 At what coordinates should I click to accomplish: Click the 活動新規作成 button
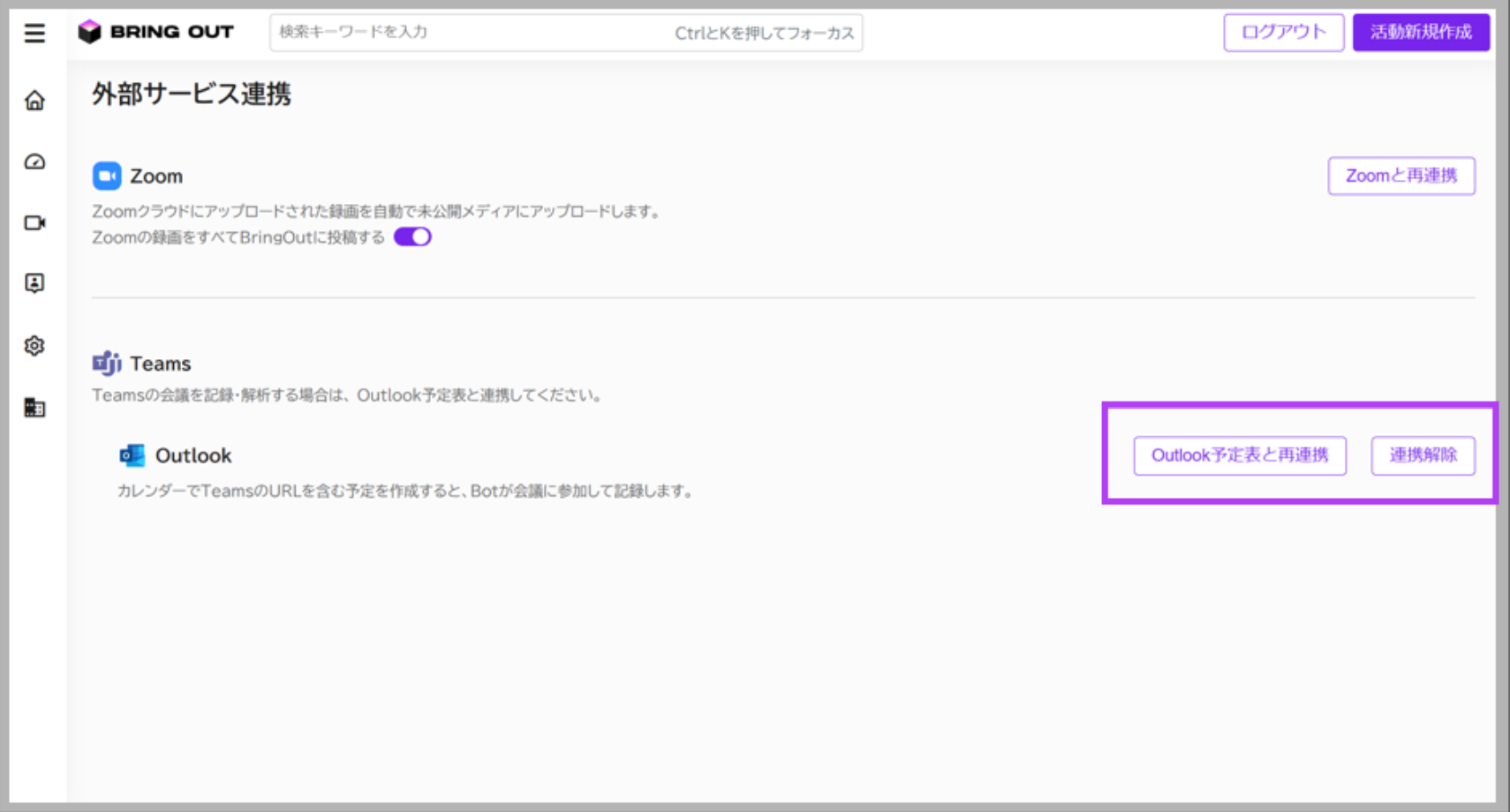[x=1421, y=33]
